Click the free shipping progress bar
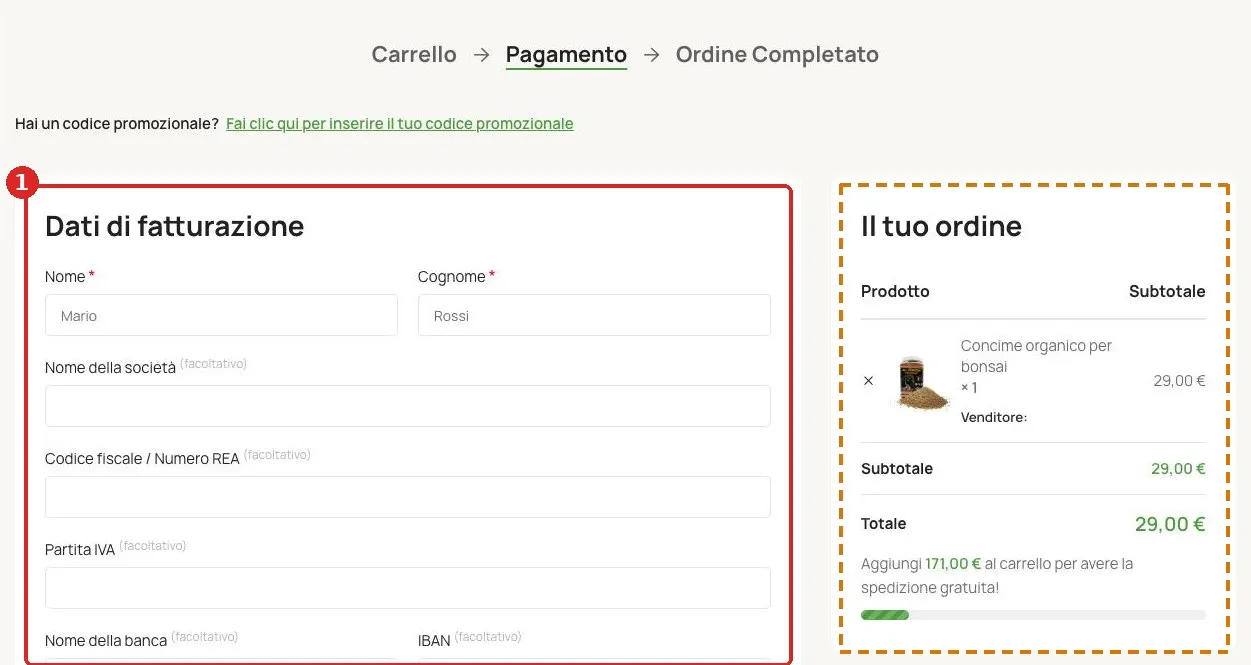Screen dimensions: 1251x665 click(x=1033, y=615)
